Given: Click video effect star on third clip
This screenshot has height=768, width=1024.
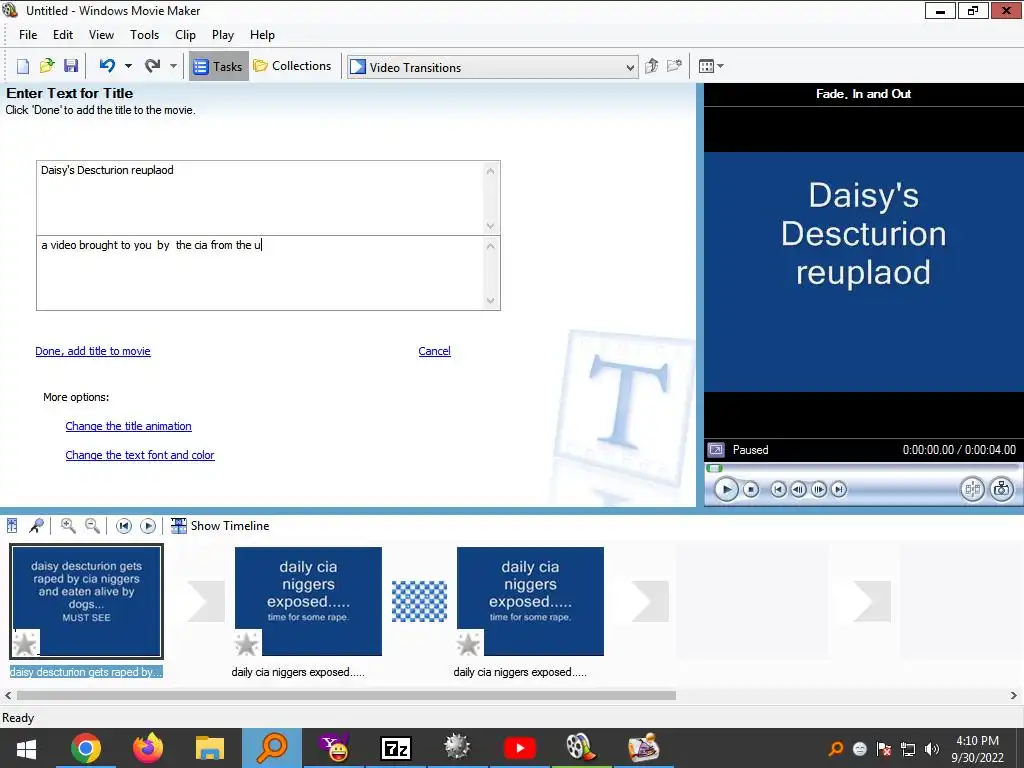Looking at the screenshot, I should pyautogui.click(x=470, y=643).
